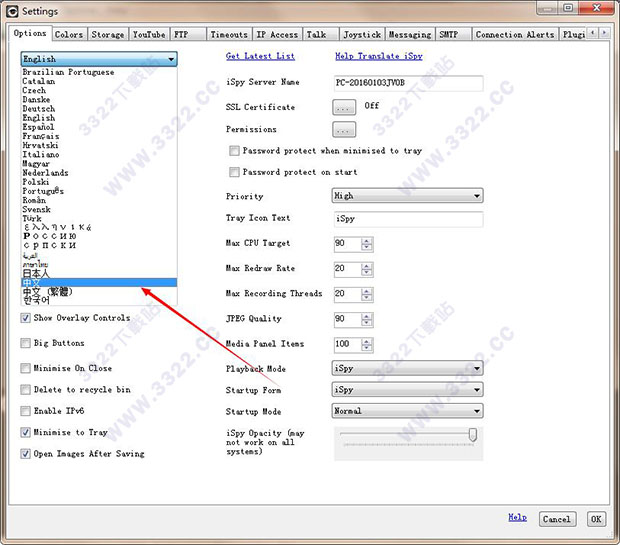Check Password protect when minimised to tray

pos(234,151)
